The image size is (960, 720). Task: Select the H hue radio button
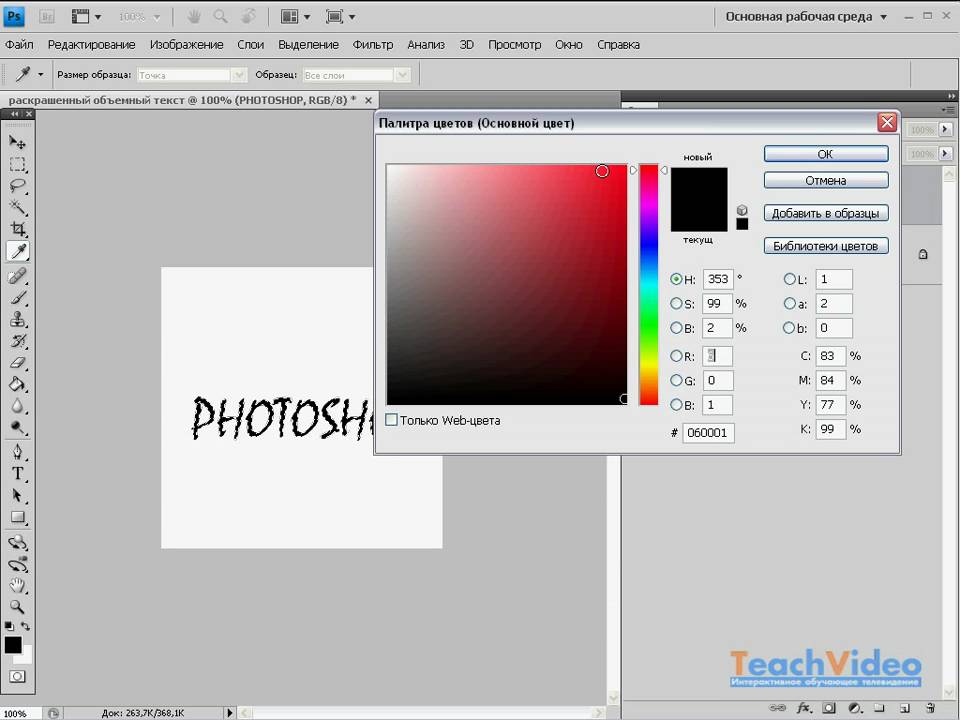click(x=676, y=279)
